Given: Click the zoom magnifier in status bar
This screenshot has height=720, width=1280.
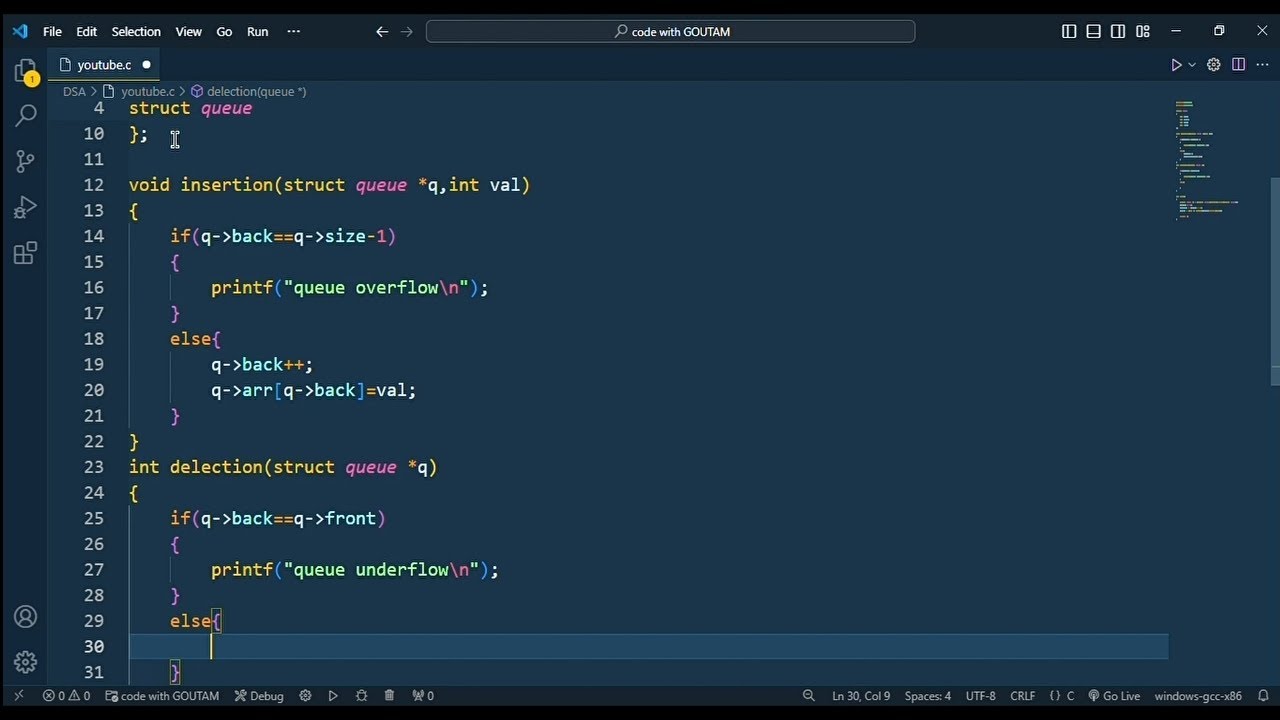Looking at the screenshot, I should point(808,696).
